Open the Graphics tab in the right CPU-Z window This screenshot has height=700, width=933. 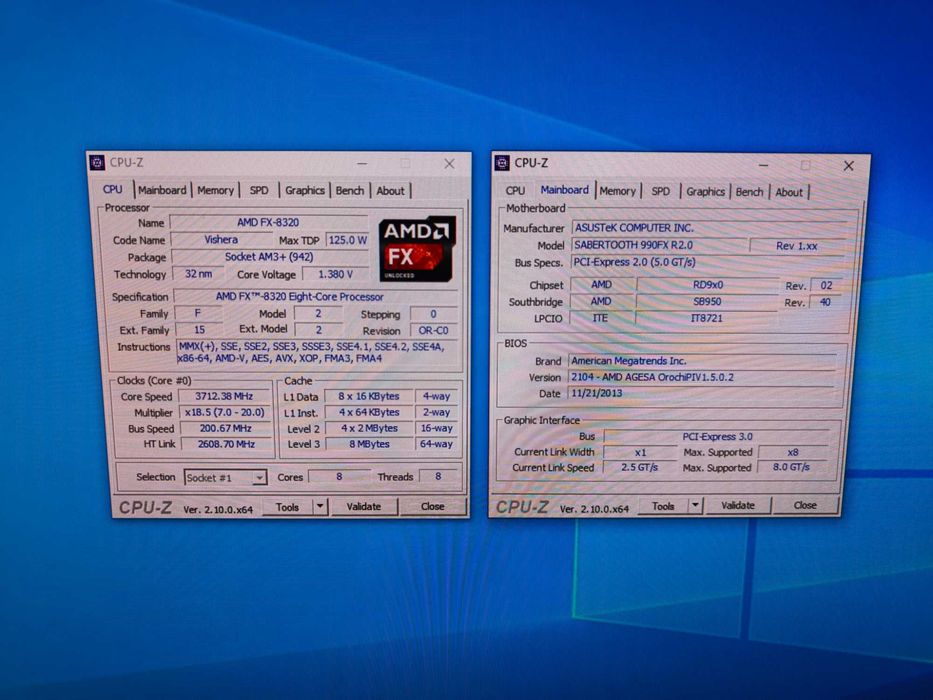pos(706,192)
